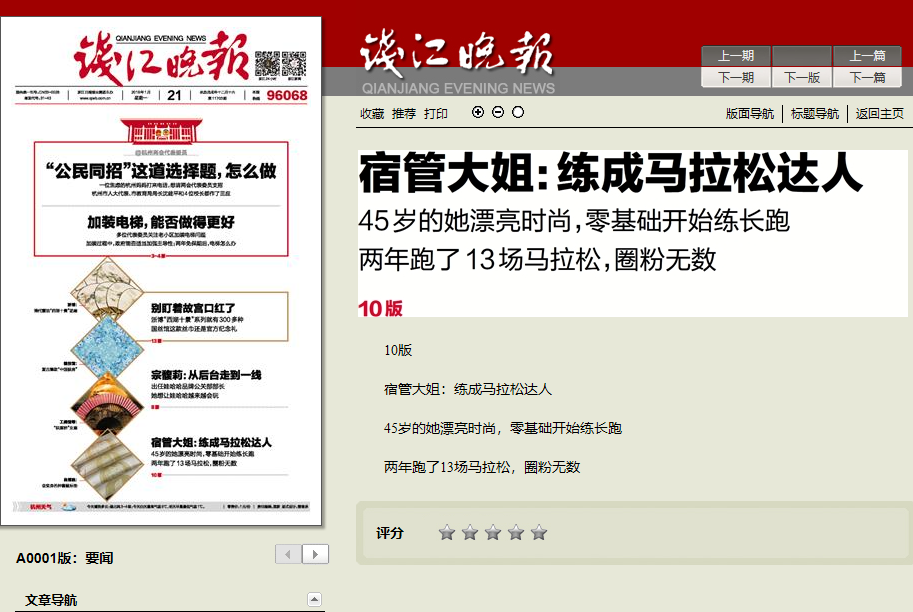Click the 上一期 button
The image size is (913, 612).
pyautogui.click(x=735, y=56)
